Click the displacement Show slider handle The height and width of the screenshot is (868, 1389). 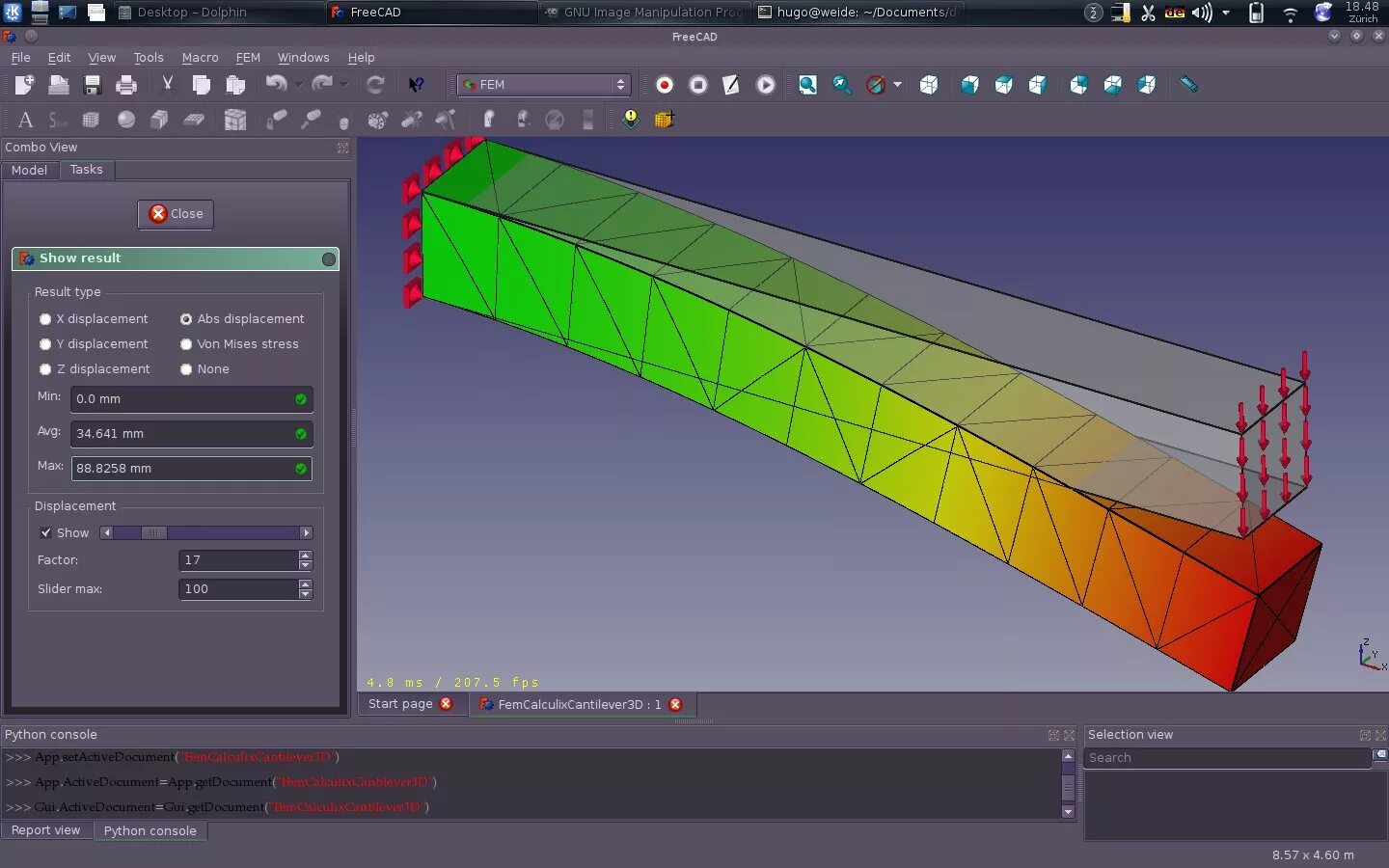[153, 533]
